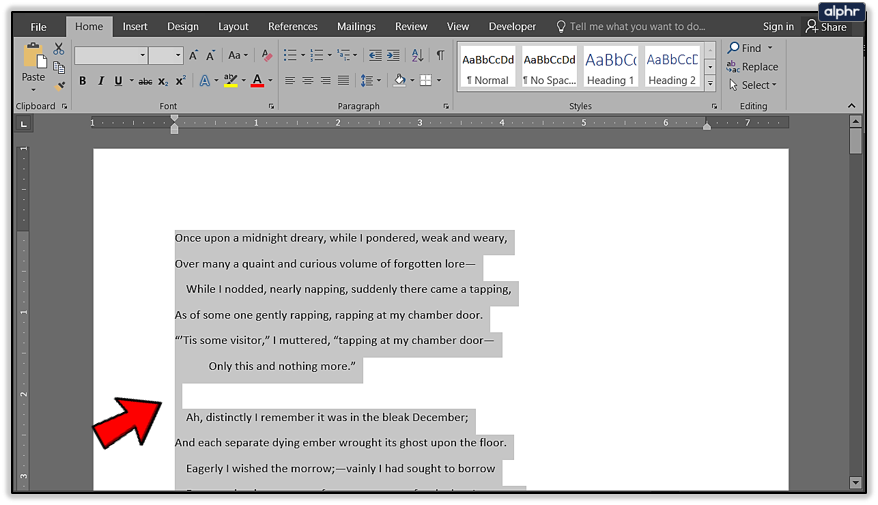878x505 pixels.
Task: Toggle Show/Hide paragraph marks
Action: coord(440,56)
